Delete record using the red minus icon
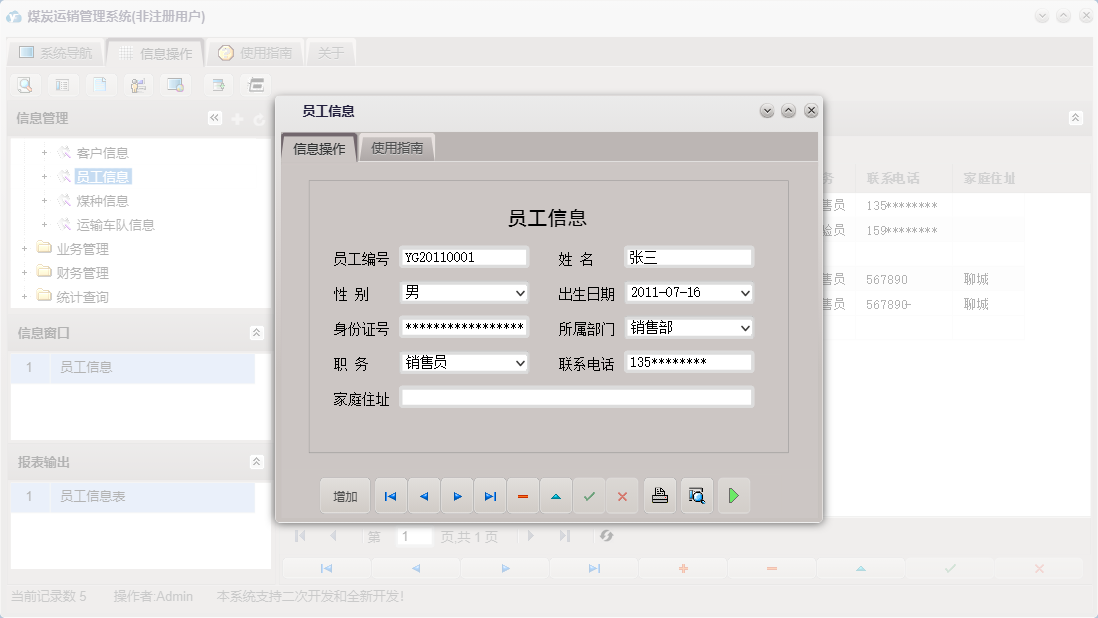The height and width of the screenshot is (618, 1098). coord(522,495)
